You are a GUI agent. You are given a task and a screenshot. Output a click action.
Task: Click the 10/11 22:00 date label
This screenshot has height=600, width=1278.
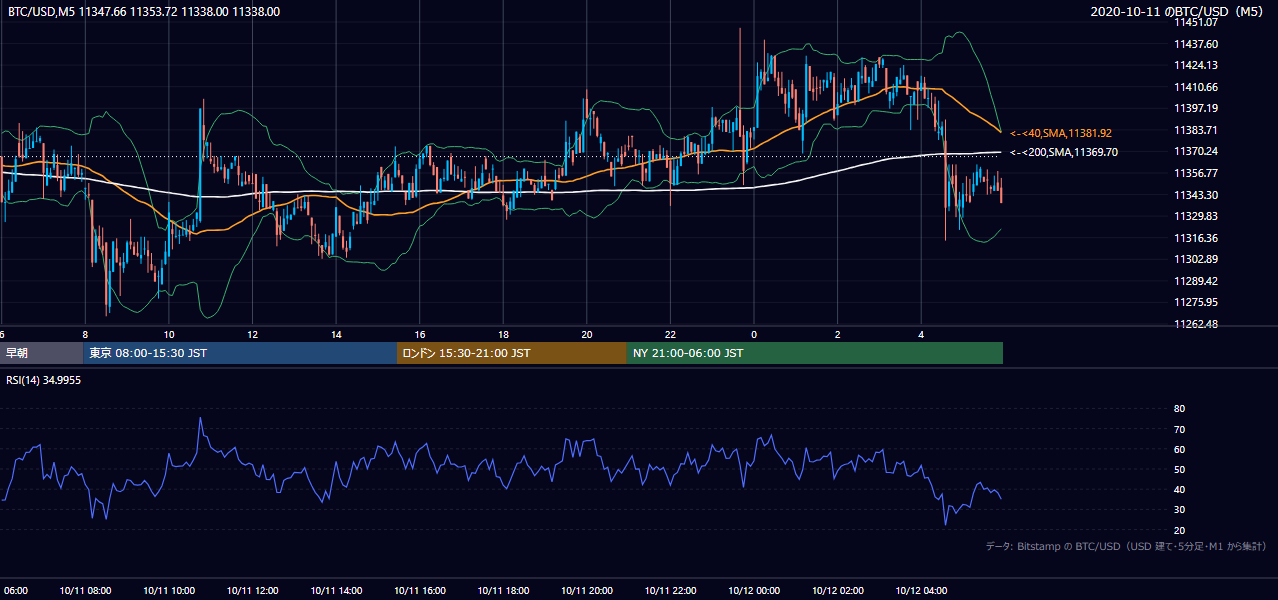tap(671, 591)
